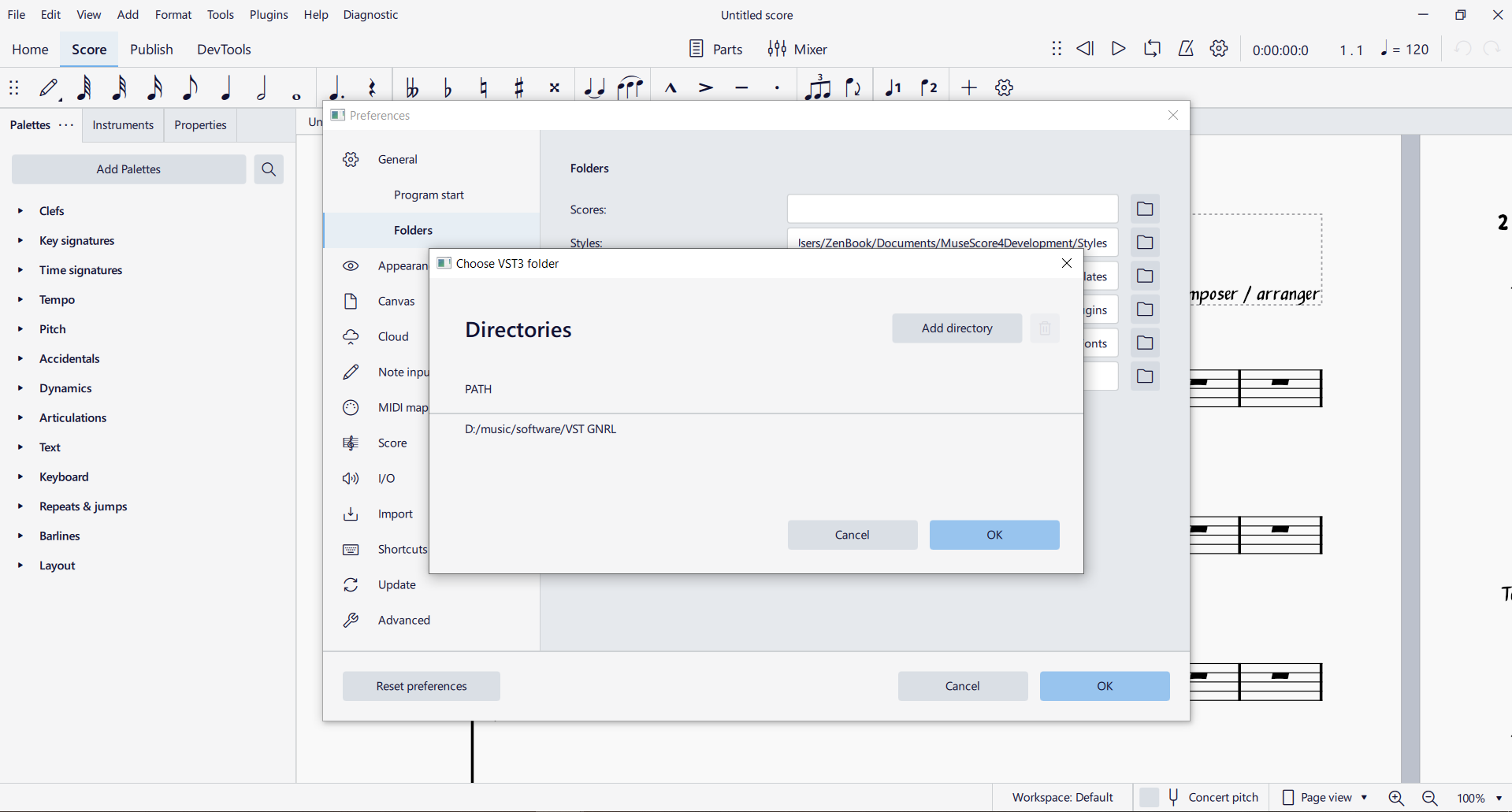Open the Mixer panel

pos(797,50)
